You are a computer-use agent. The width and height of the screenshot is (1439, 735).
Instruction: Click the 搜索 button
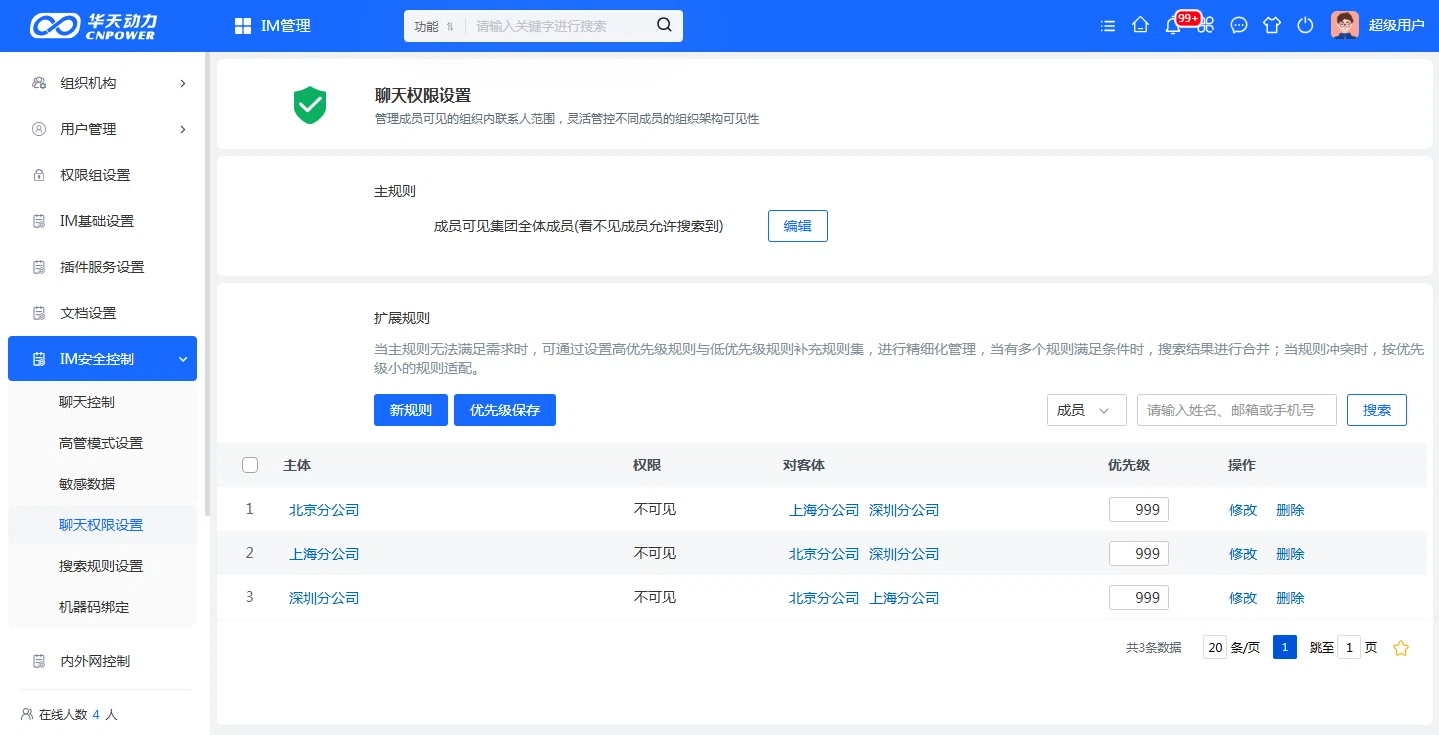tap(1377, 410)
